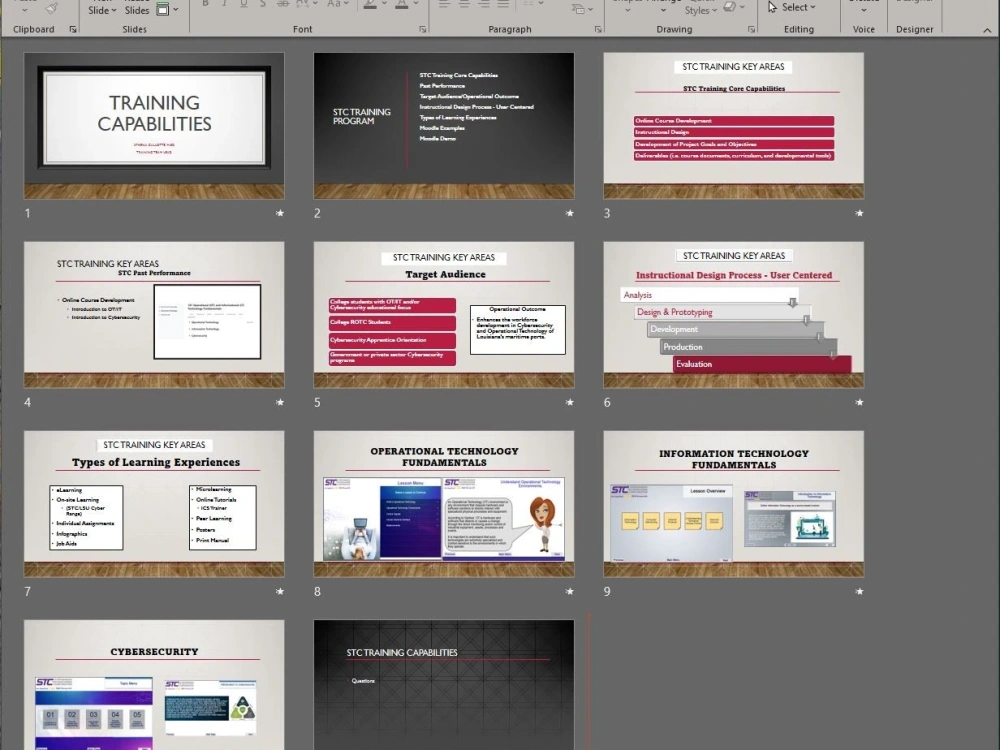
Task: Open the Drawing group dialog launcher
Action: pyautogui.click(x=751, y=29)
